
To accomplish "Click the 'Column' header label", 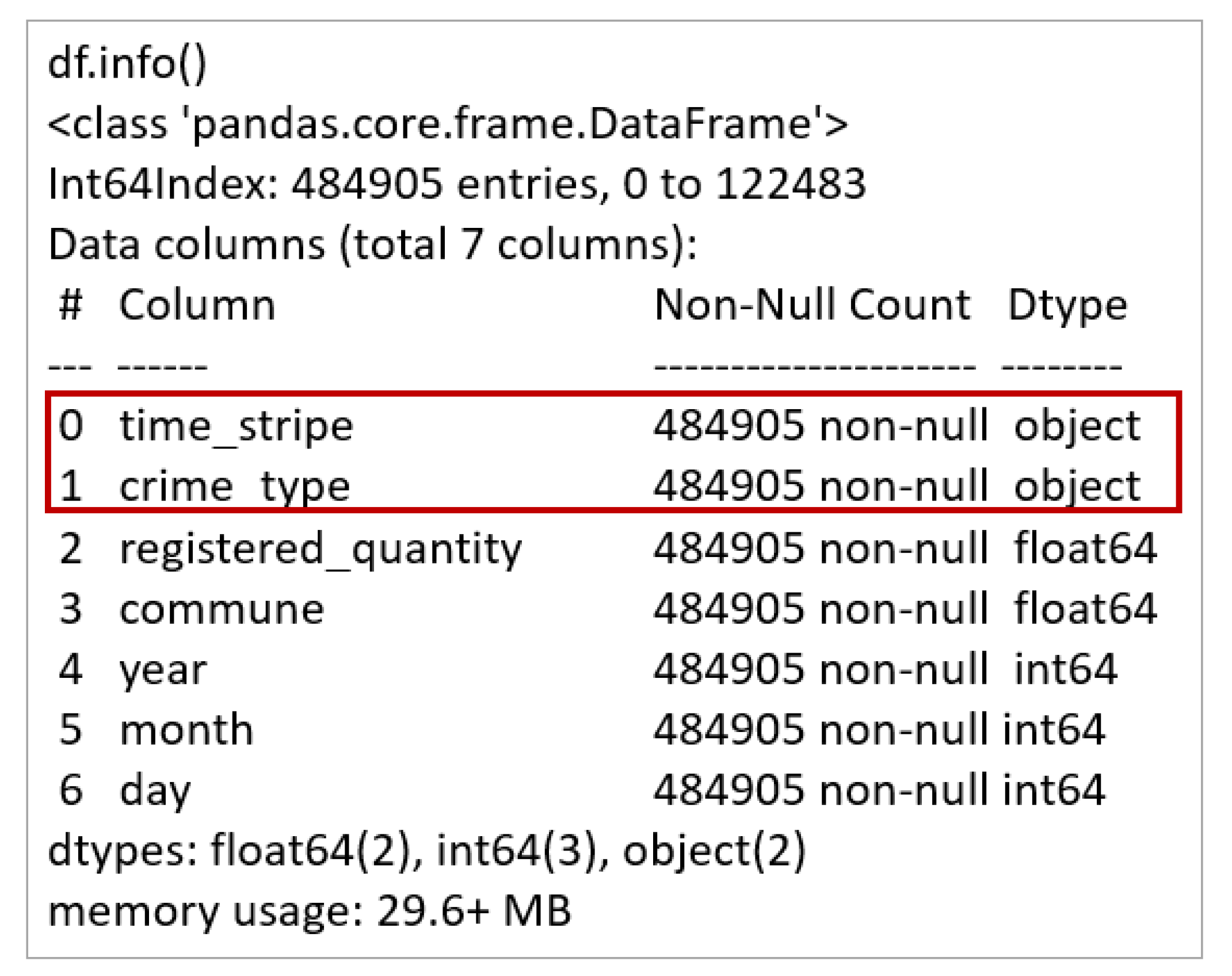I will point(197,305).
